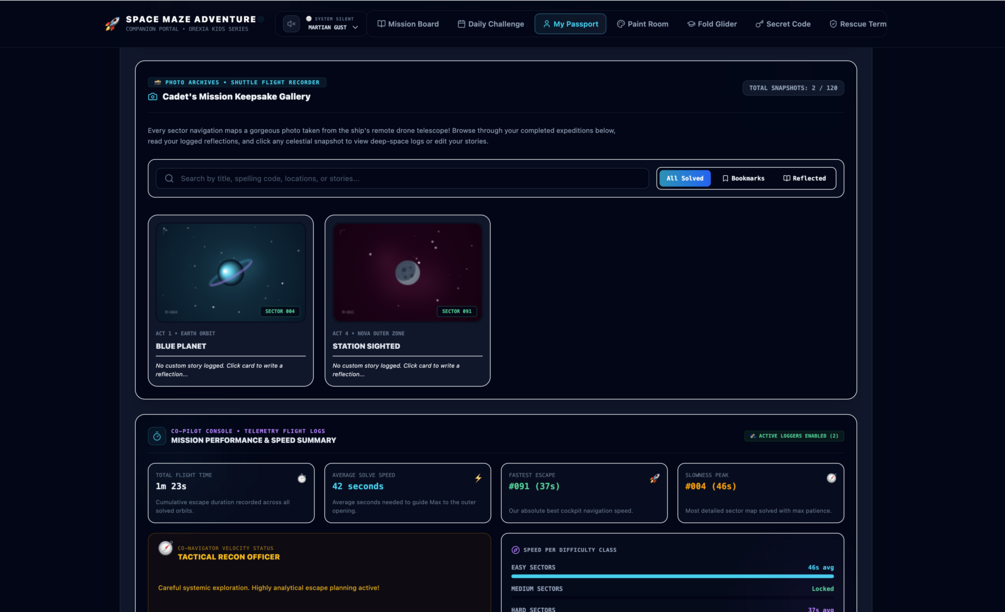Click the magnifier icon in search bar
1005x612 pixels.
click(x=169, y=178)
